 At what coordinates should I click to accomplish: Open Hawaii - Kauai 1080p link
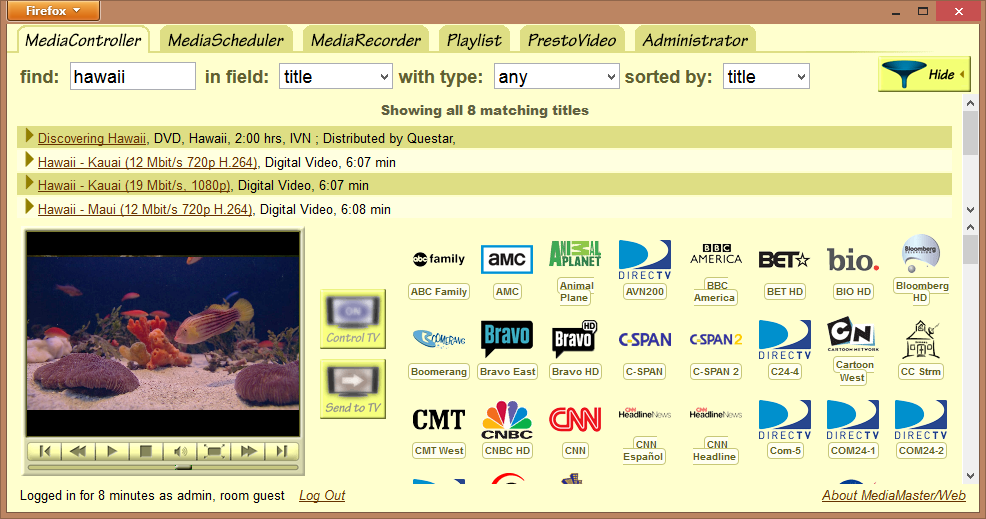(134, 186)
